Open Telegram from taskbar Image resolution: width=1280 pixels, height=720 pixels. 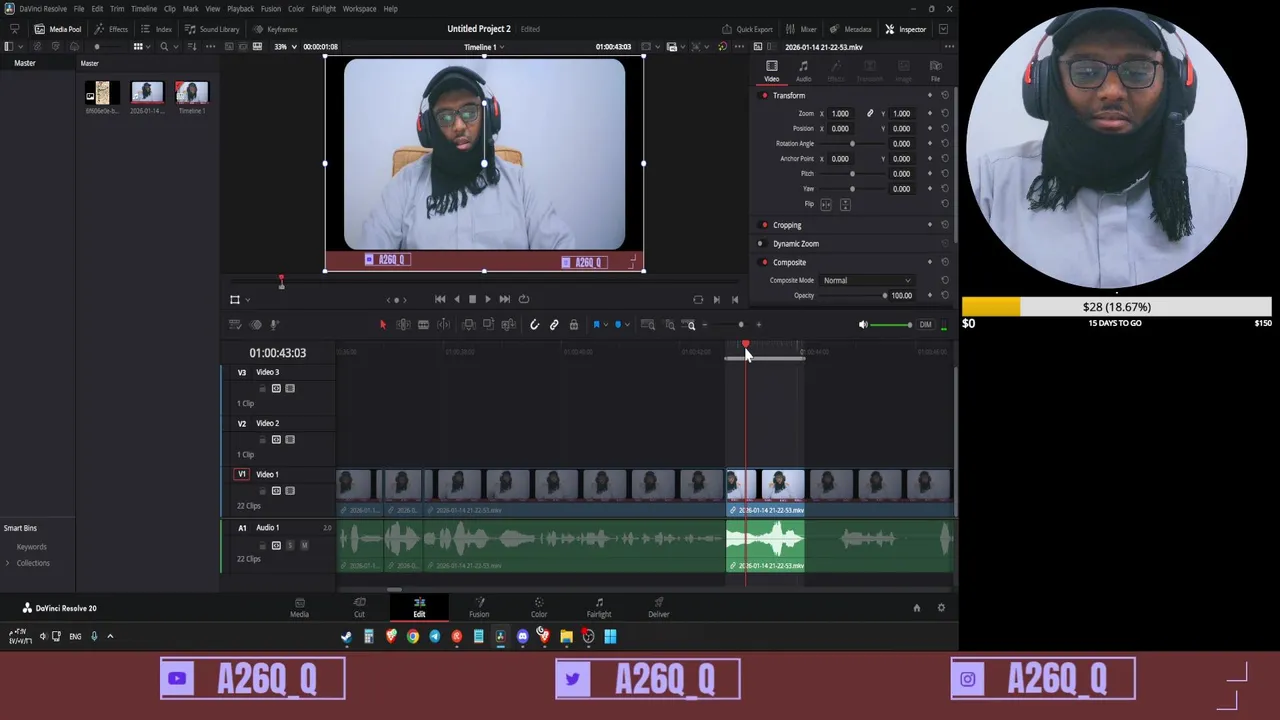point(435,636)
